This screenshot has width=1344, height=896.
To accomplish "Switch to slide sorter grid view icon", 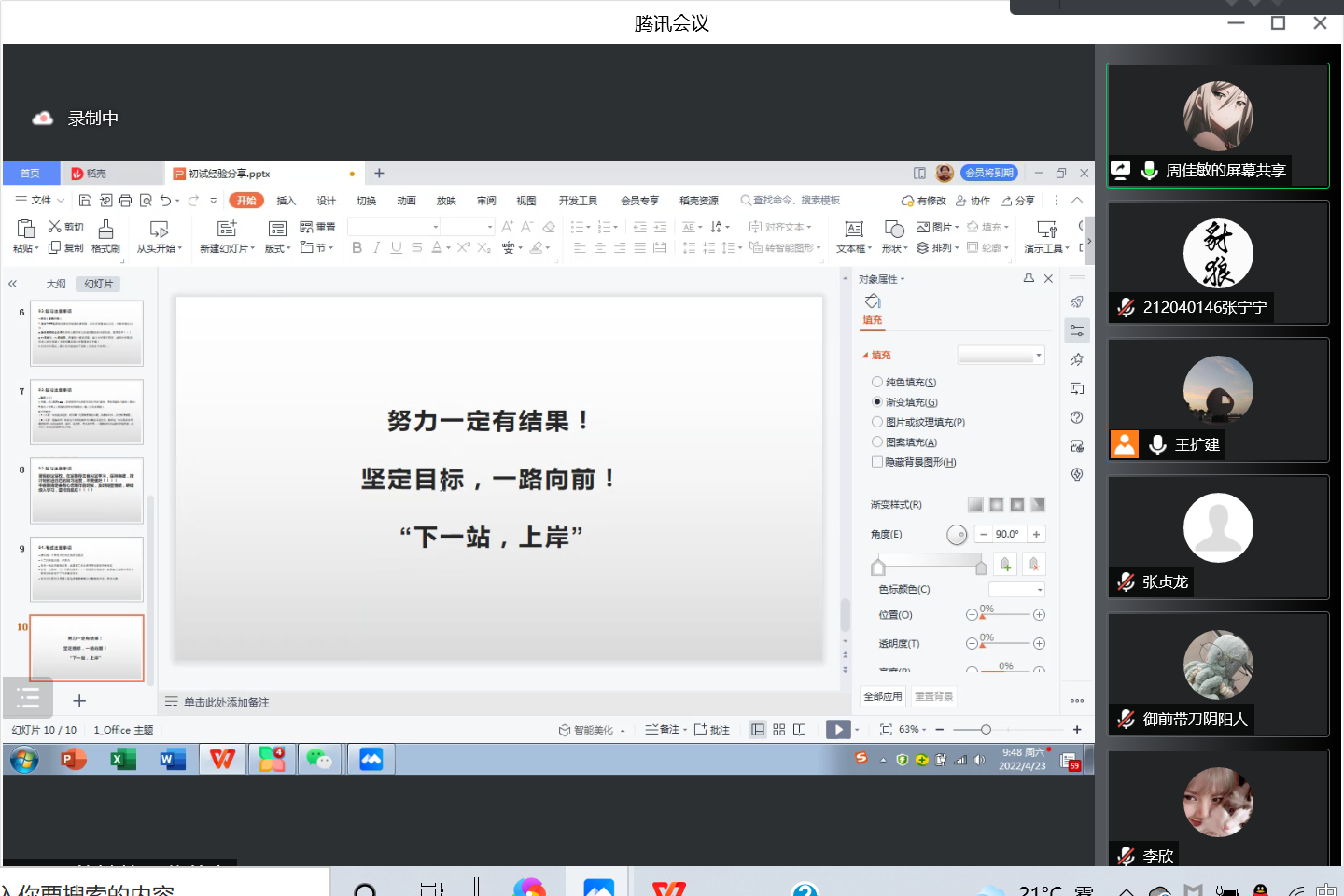I will [x=778, y=730].
